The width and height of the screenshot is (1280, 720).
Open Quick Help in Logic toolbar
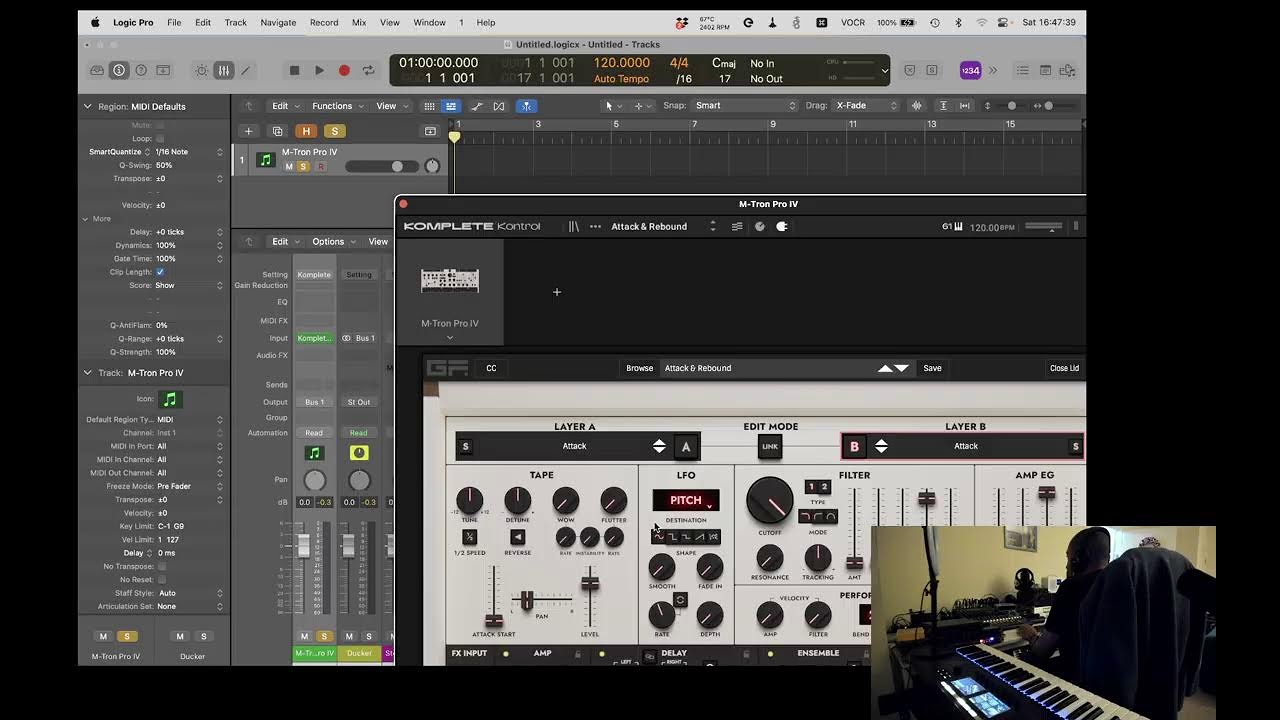(x=141, y=70)
